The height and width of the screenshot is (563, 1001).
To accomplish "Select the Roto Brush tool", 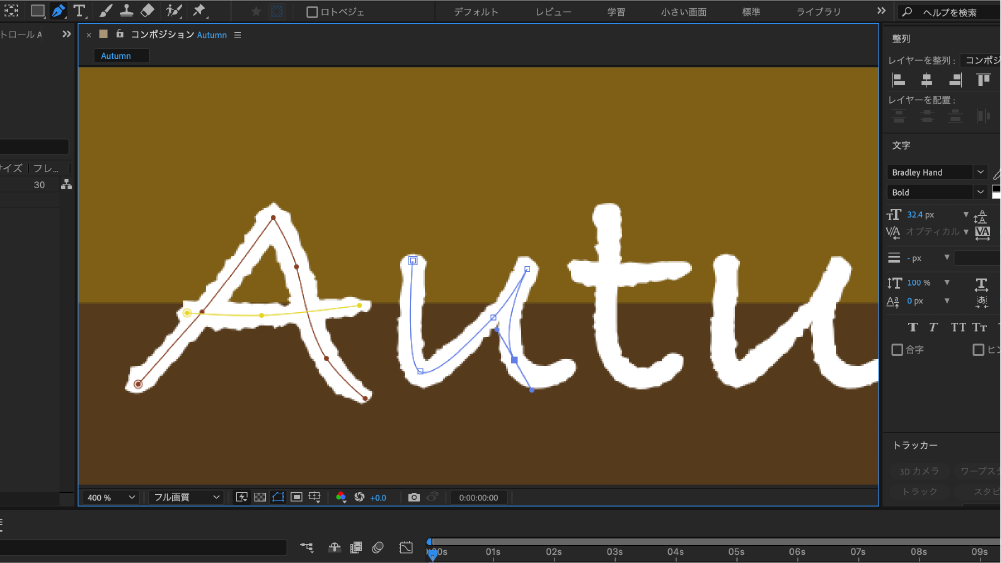I will pyautogui.click(x=174, y=11).
